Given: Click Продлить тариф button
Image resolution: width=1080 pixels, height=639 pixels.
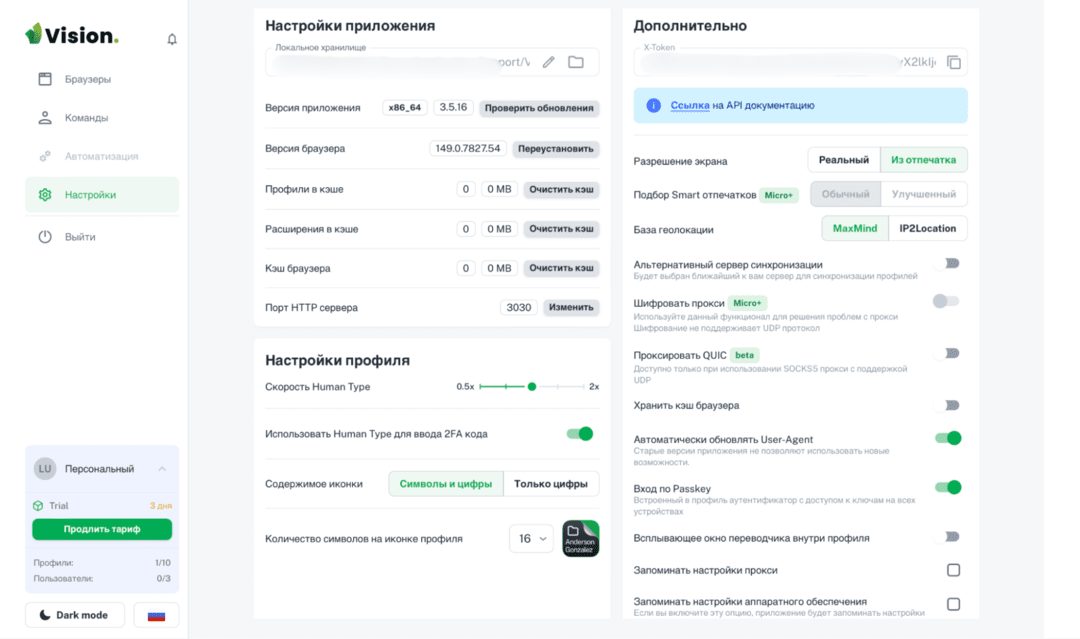Looking at the screenshot, I should tap(102, 529).
